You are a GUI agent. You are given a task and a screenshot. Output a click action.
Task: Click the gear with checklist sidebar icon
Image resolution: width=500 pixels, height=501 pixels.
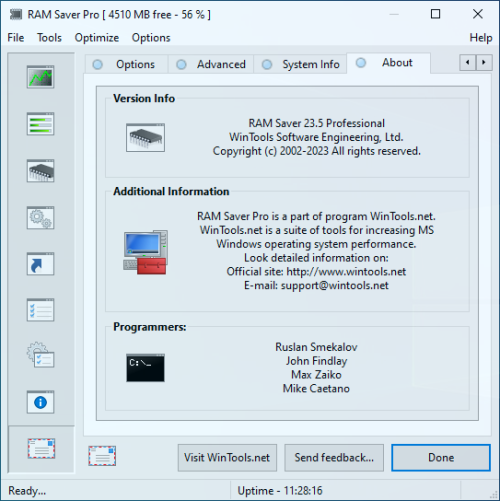(x=40, y=355)
